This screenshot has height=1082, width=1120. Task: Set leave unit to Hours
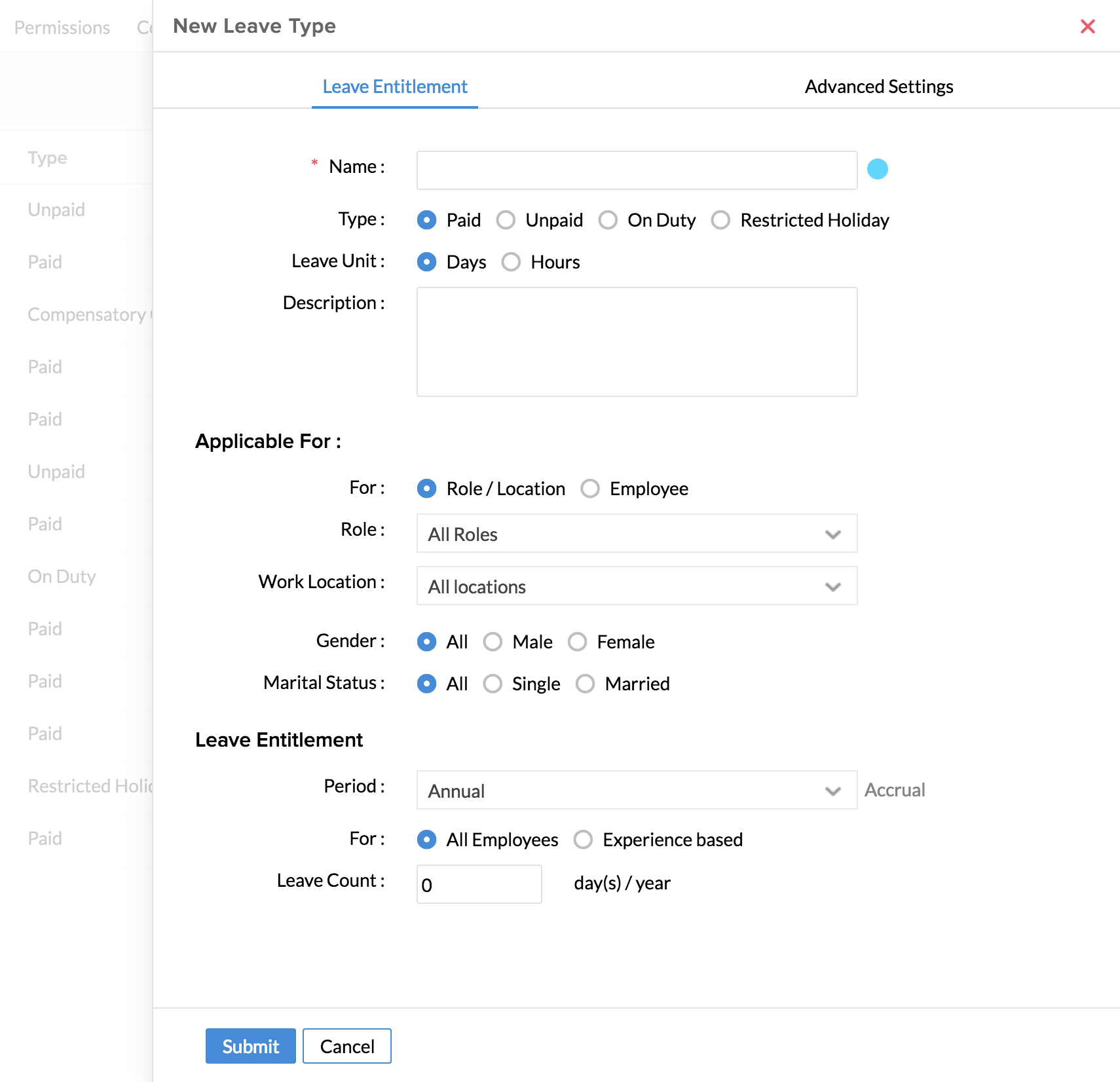(x=511, y=262)
